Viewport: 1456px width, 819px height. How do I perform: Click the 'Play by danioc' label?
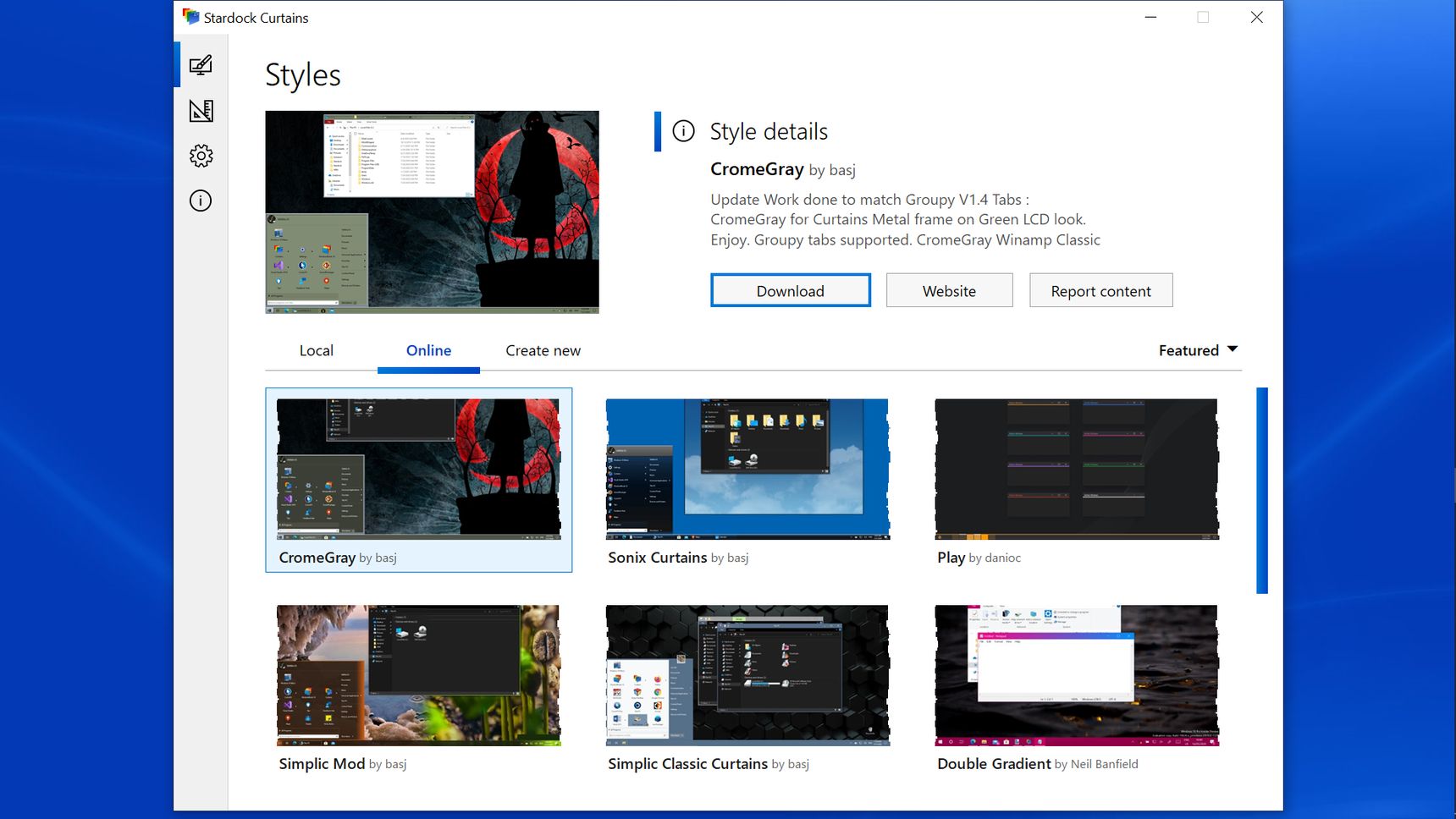click(x=979, y=558)
